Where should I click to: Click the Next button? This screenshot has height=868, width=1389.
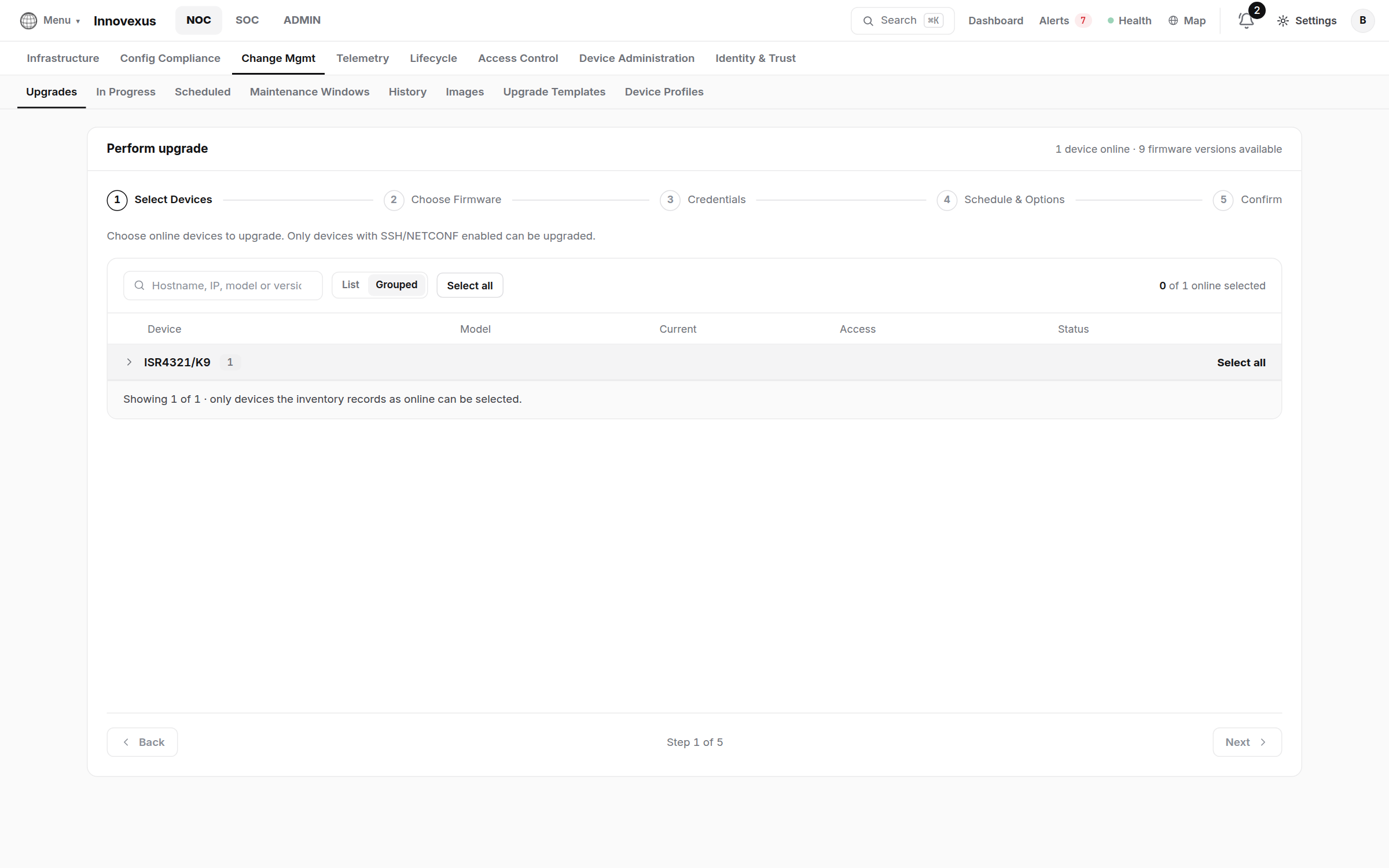coord(1247,742)
